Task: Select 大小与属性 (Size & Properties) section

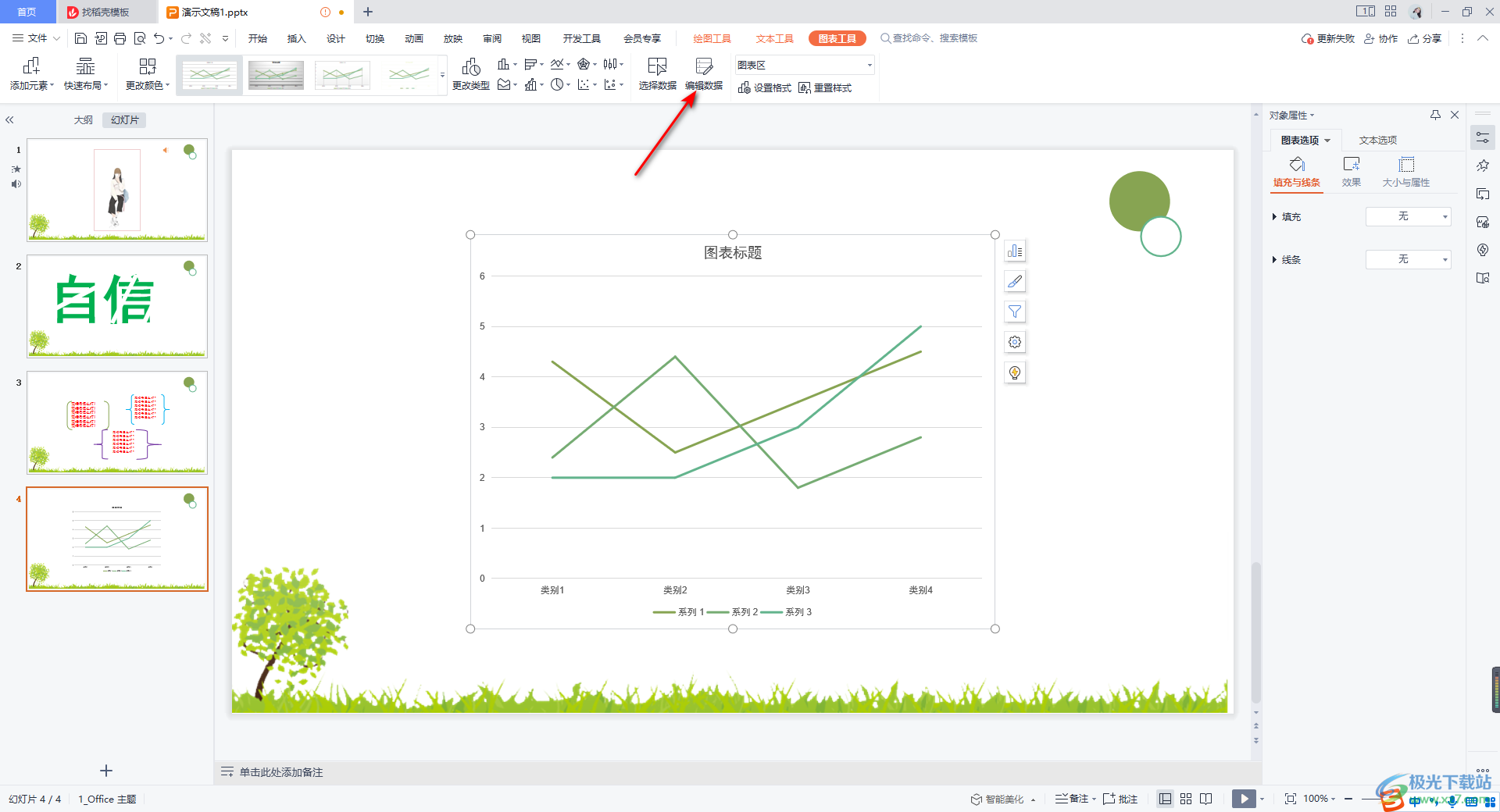Action: (x=1406, y=173)
